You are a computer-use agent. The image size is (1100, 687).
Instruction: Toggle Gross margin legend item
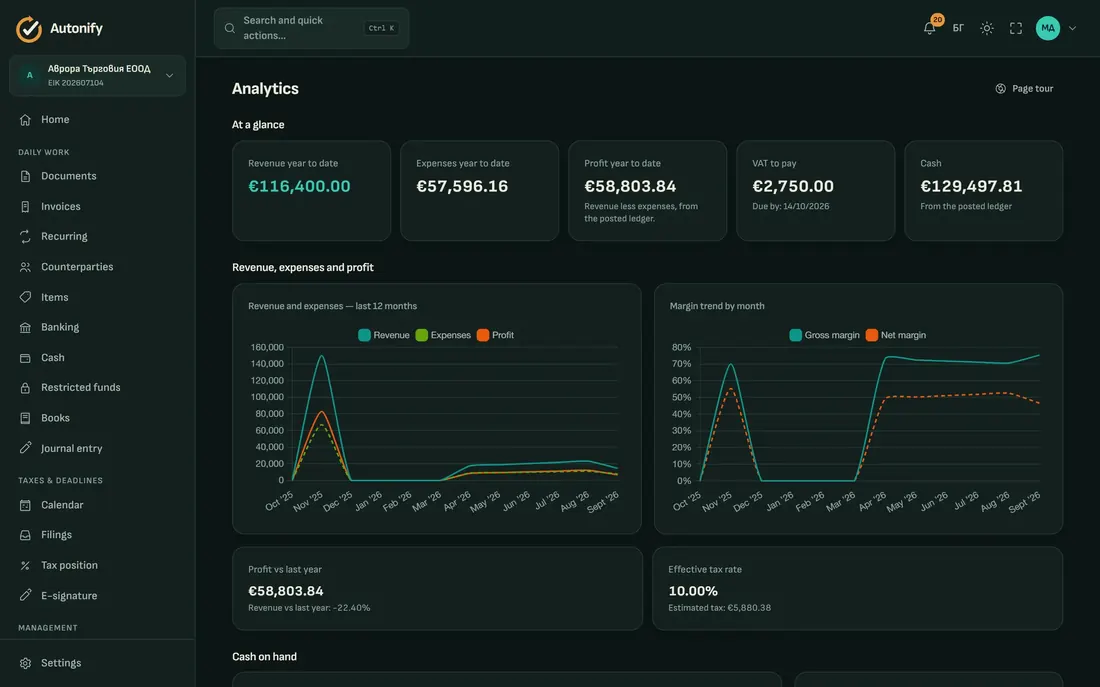point(824,335)
